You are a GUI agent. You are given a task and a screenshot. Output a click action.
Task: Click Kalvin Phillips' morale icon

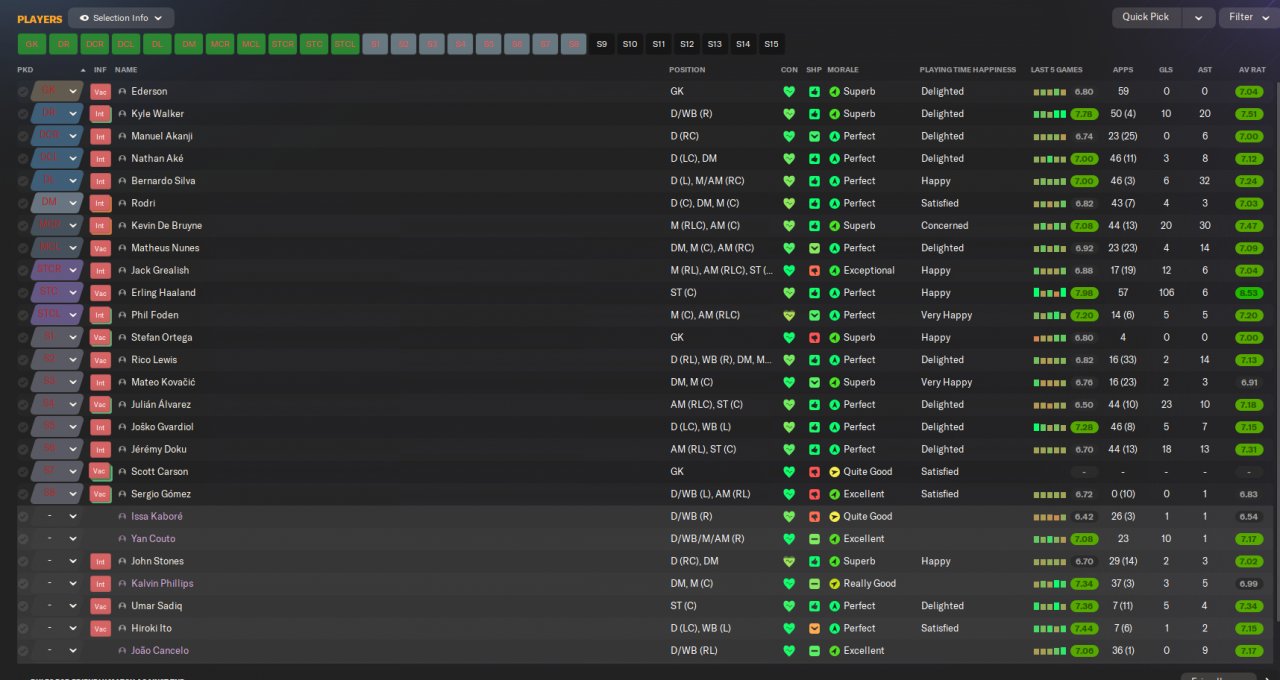pos(834,584)
